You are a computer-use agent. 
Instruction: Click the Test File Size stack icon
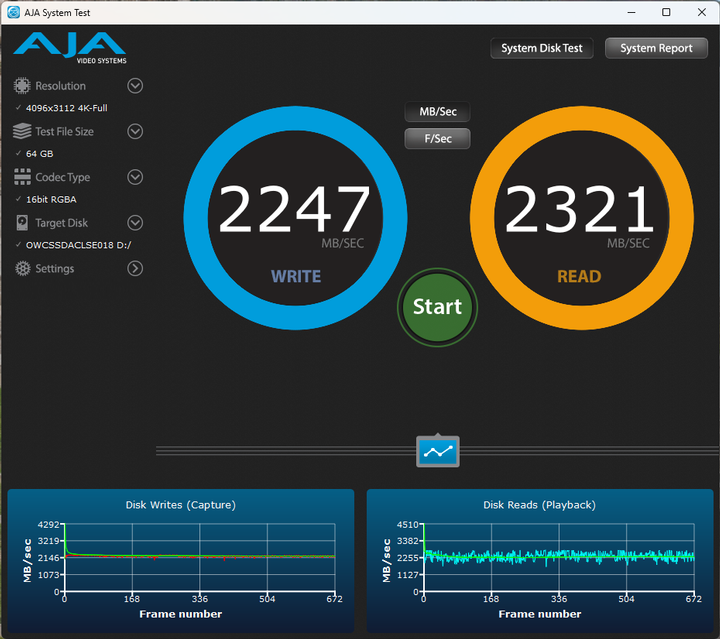21,132
